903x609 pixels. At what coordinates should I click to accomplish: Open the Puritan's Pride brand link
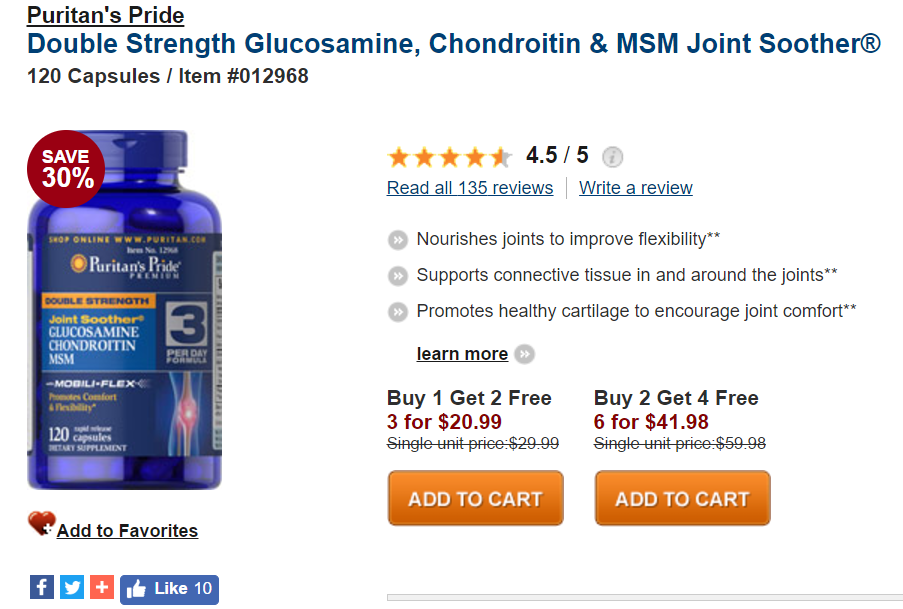[x=105, y=15]
